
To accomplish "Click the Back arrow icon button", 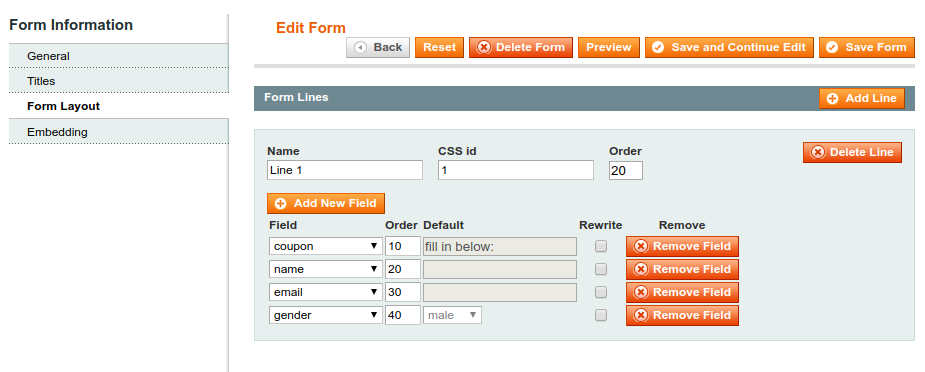I will (x=360, y=48).
